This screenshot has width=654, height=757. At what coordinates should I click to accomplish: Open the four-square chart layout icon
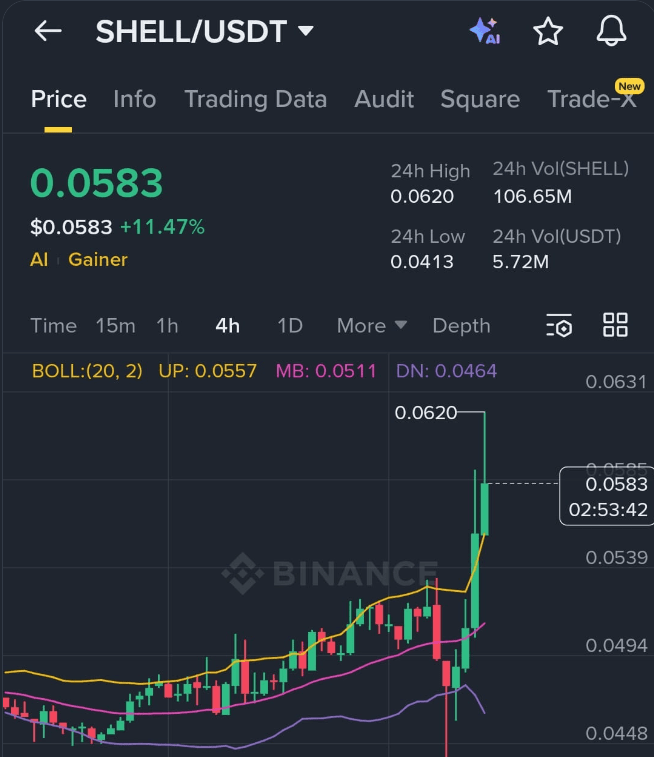pyautogui.click(x=615, y=325)
